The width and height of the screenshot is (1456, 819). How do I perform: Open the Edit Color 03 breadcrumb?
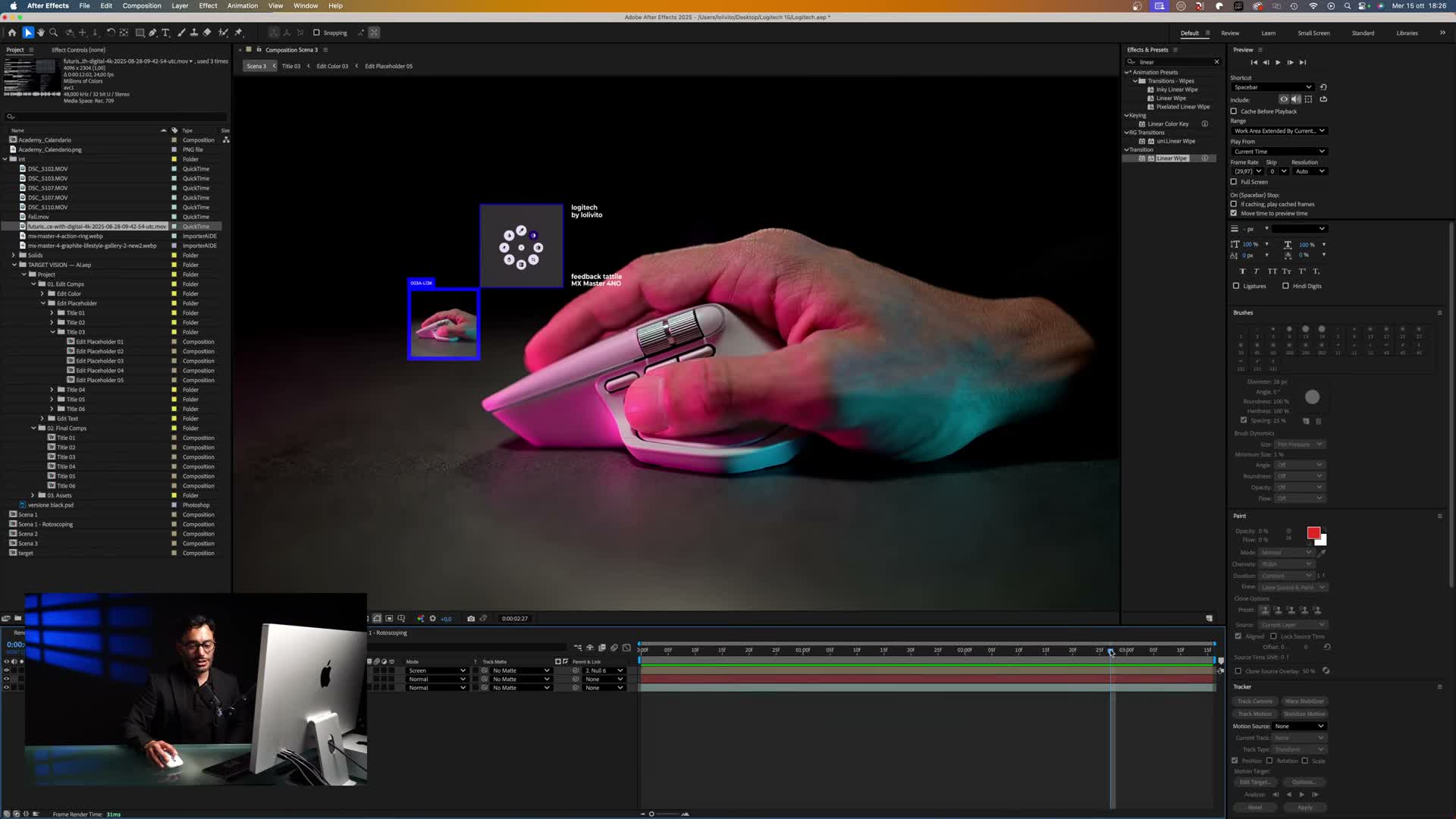click(332, 66)
